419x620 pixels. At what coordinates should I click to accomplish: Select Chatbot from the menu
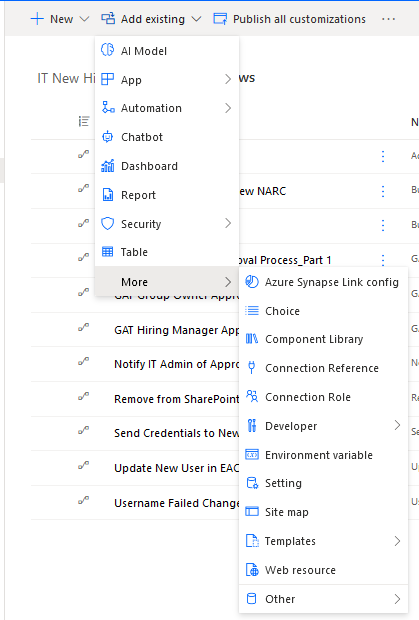pyautogui.click(x=167, y=137)
